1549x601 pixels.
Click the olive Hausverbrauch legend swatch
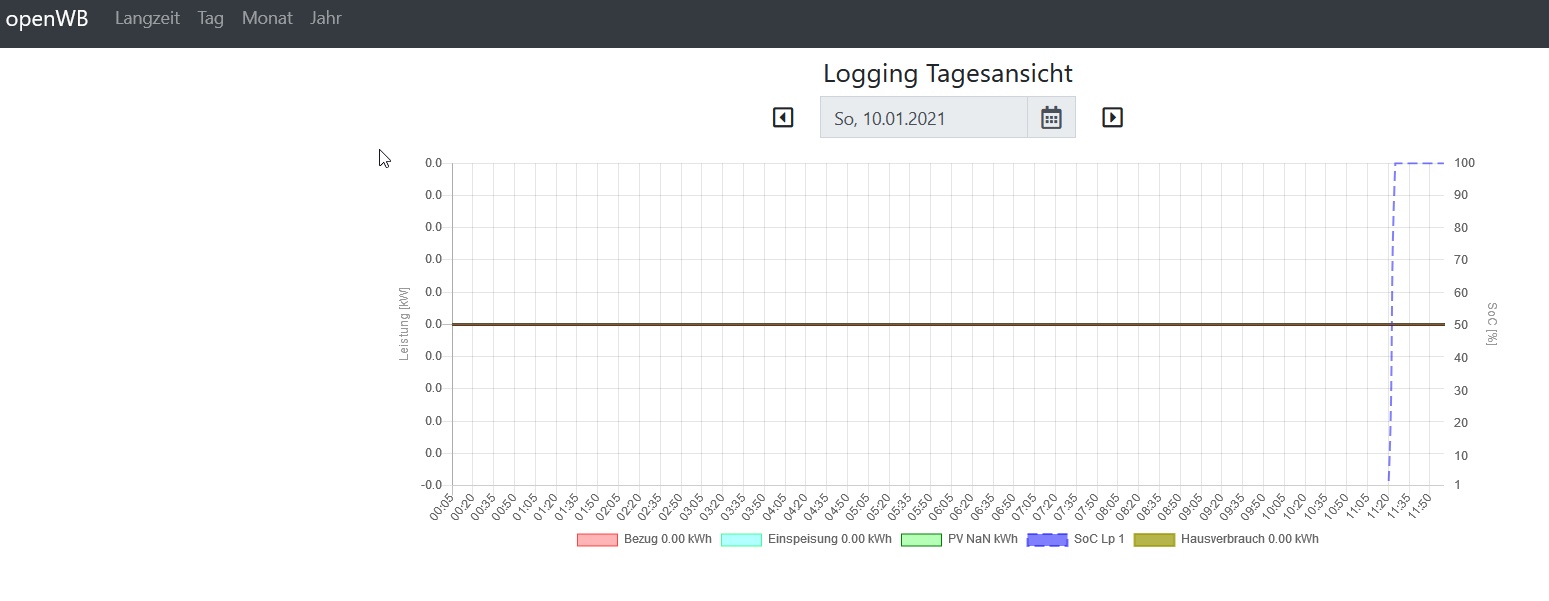(1154, 540)
